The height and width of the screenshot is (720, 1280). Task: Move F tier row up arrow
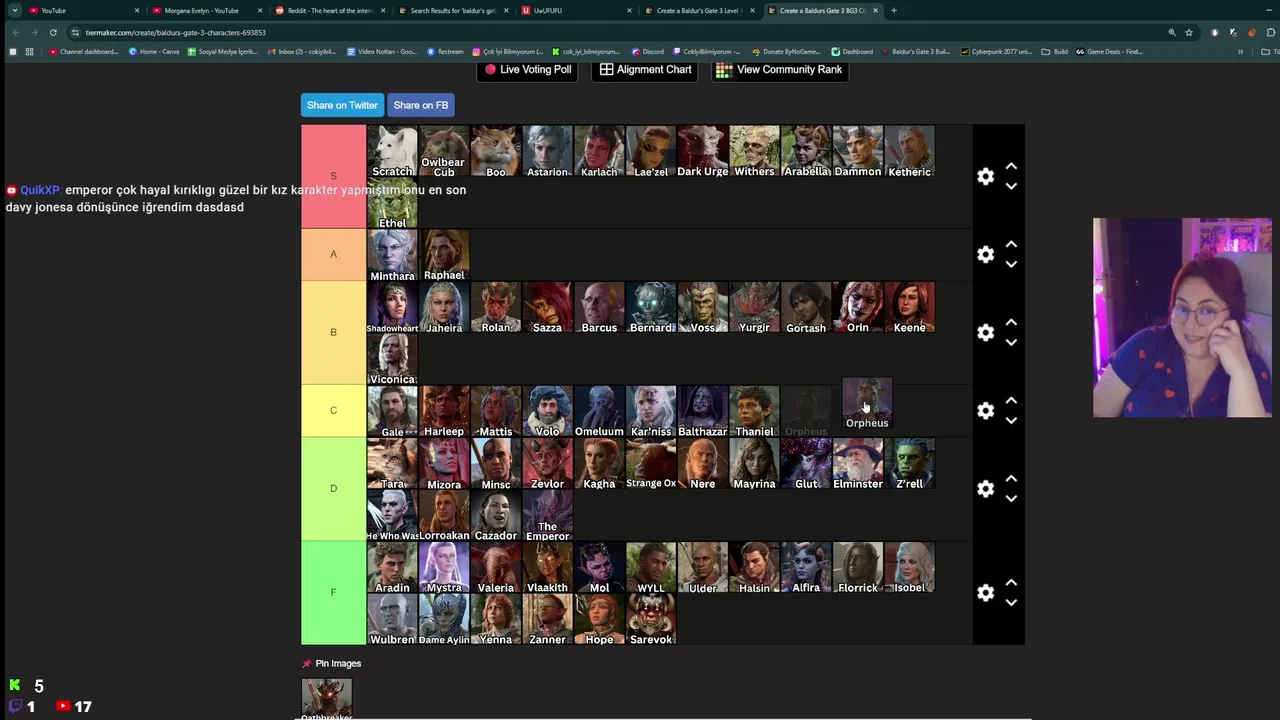pos(1011,582)
